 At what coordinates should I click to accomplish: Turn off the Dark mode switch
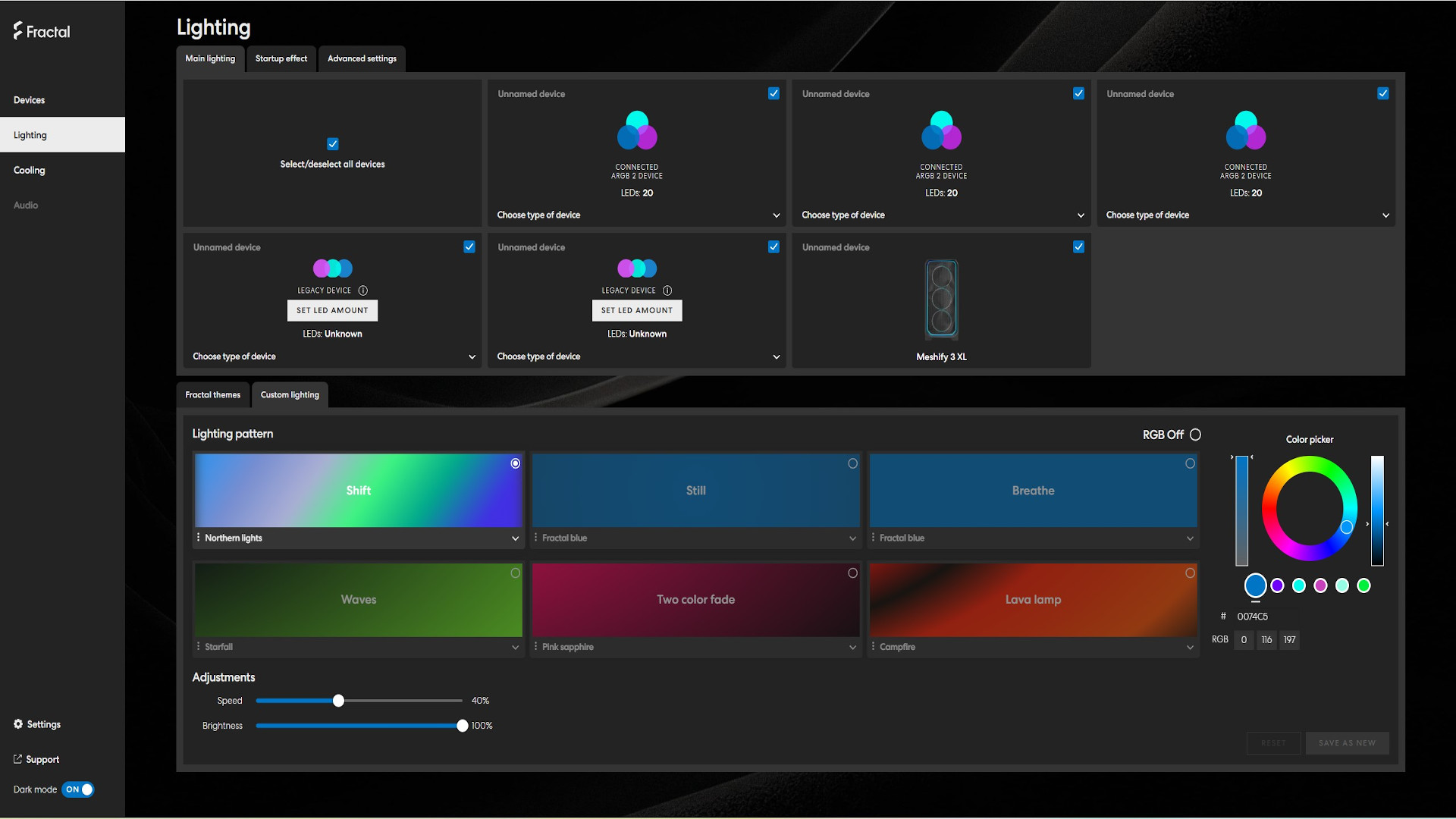tap(78, 789)
